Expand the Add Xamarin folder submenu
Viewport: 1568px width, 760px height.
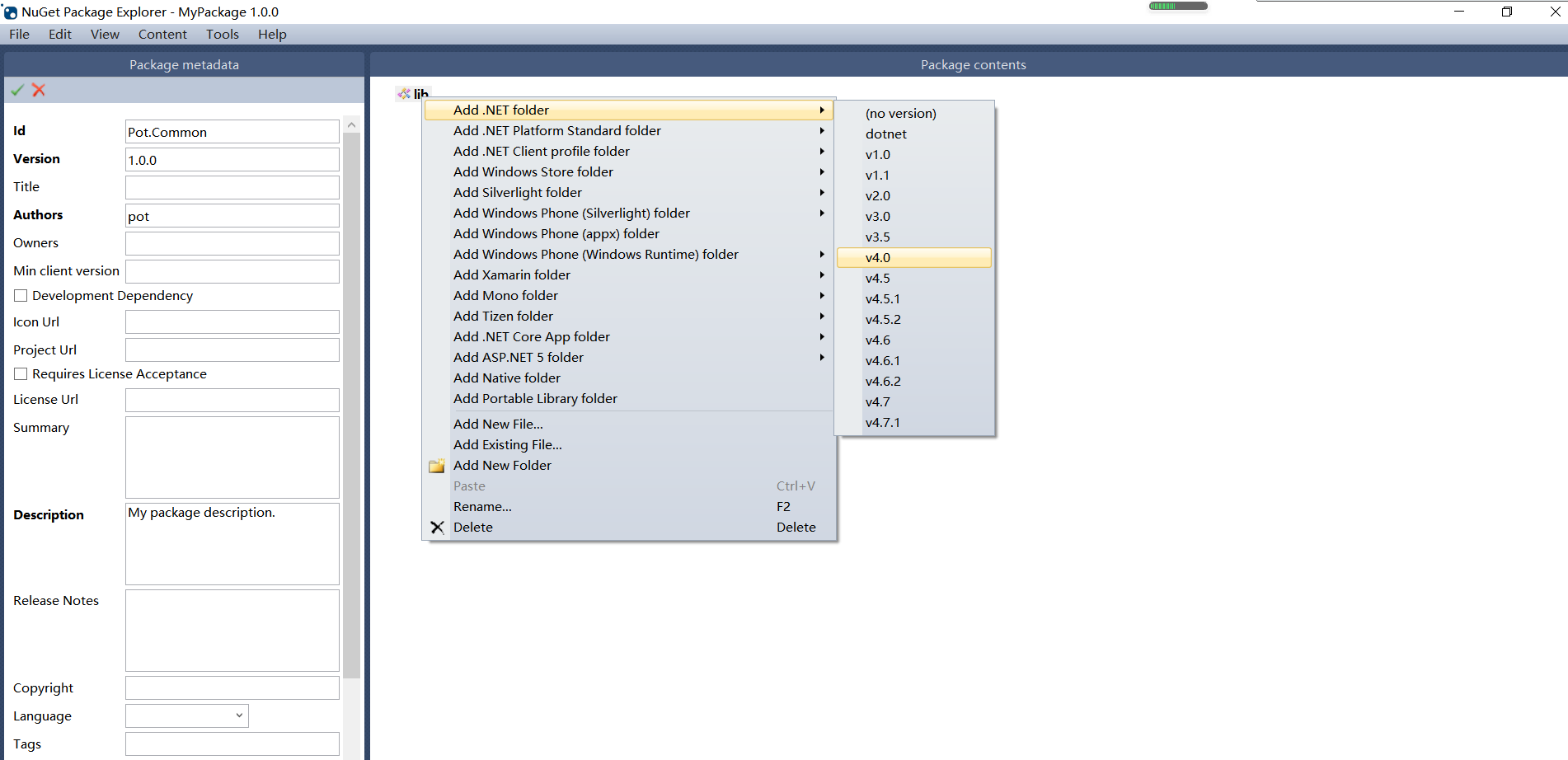[x=629, y=275]
